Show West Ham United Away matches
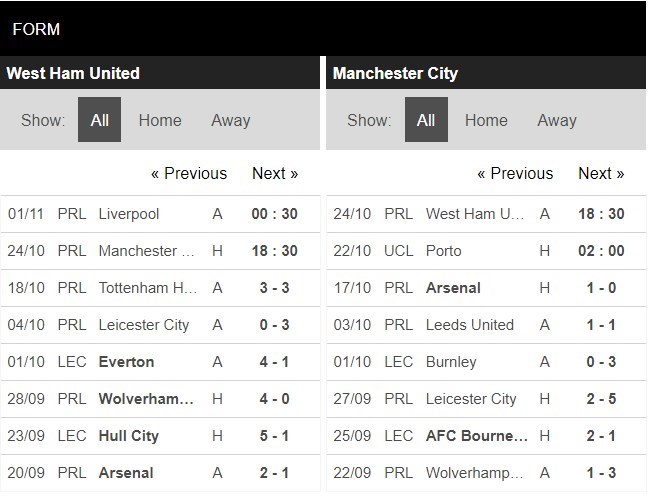 point(231,121)
